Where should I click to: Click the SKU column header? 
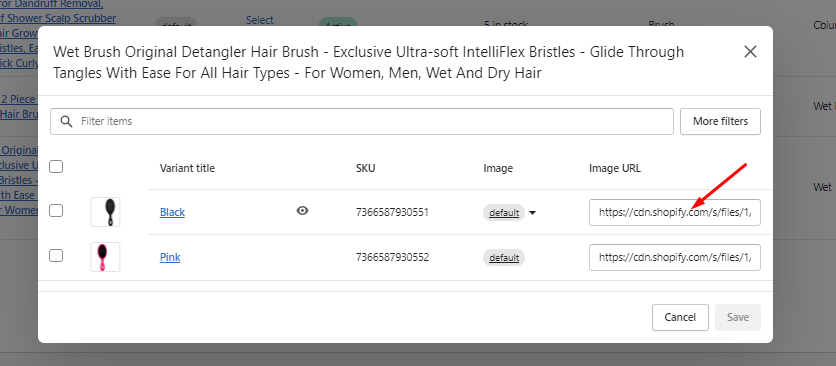click(365, 168)
